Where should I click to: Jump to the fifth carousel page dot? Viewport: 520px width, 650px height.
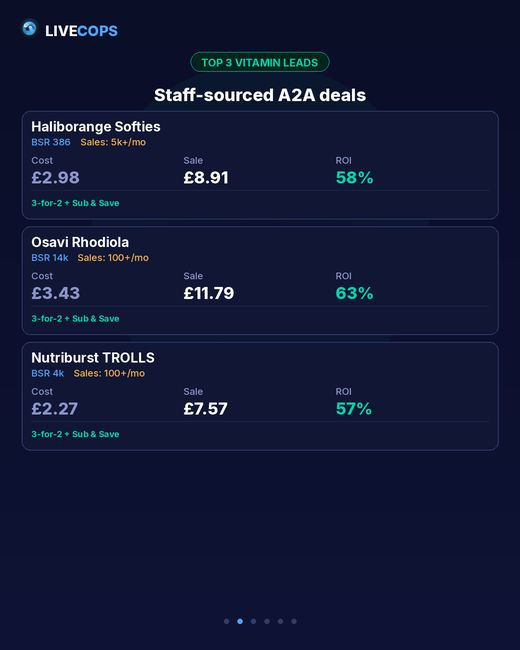click(280, 621)
